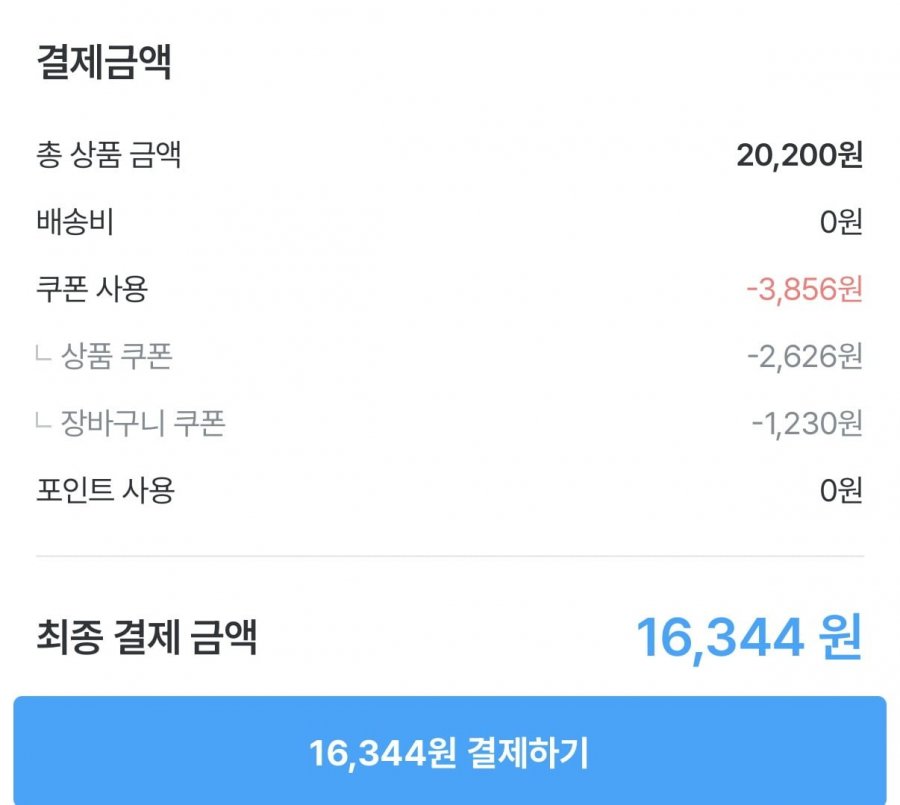This screenshot has height=805, width=900.
Task: Click the large blue 원 unit of the final total
Action: (x=838, y=637)
